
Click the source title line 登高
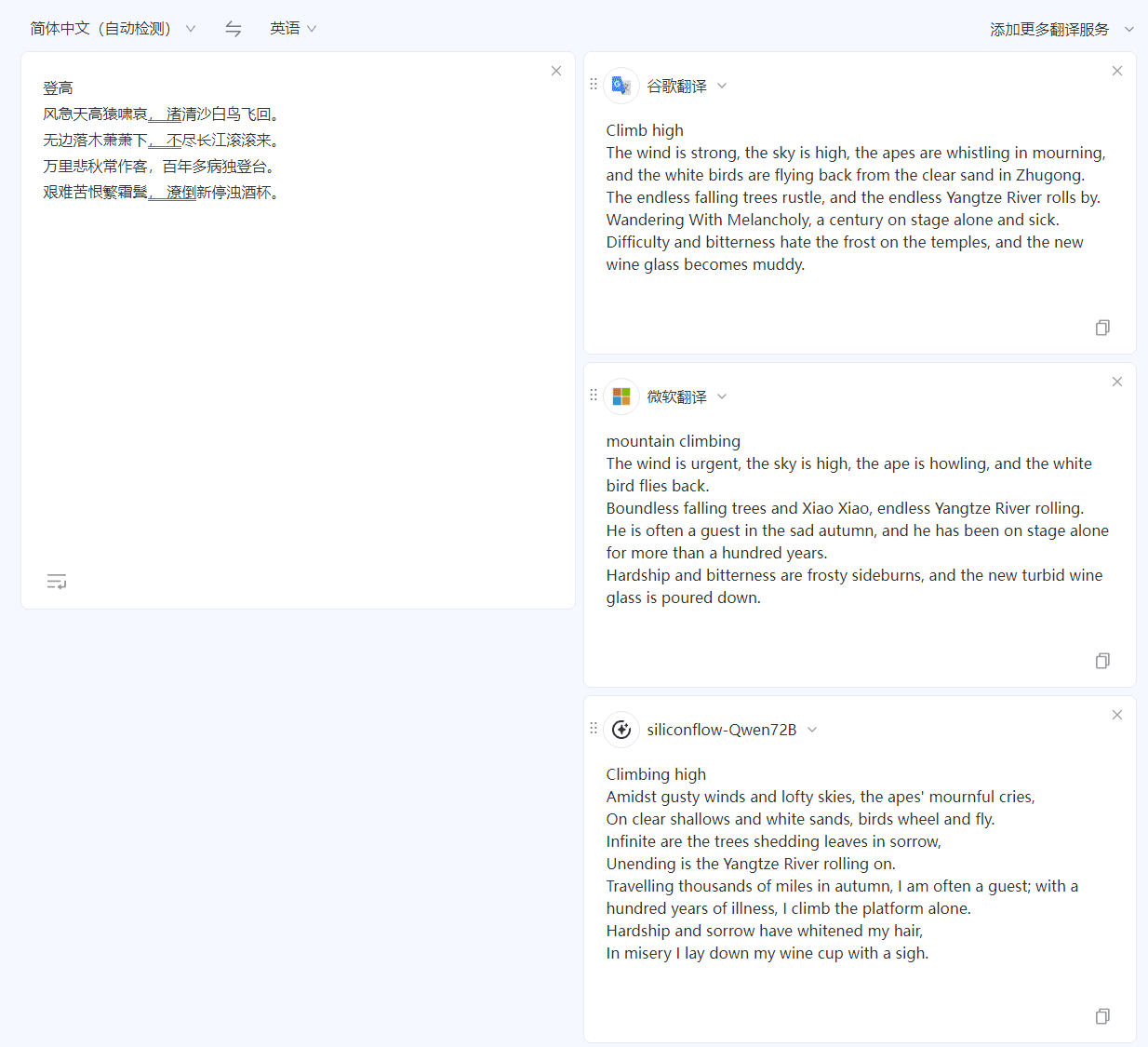click(58, 88)
